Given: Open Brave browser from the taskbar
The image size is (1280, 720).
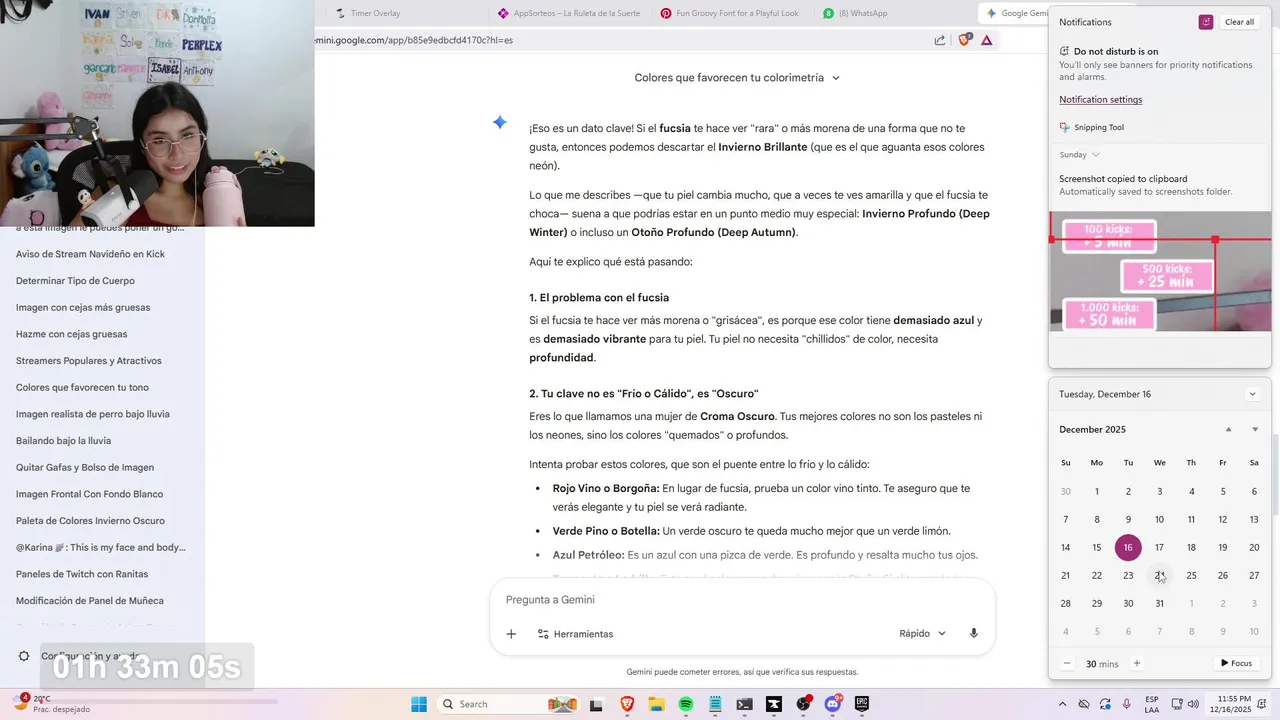Looking at the screenshot, I should [627, 704].
